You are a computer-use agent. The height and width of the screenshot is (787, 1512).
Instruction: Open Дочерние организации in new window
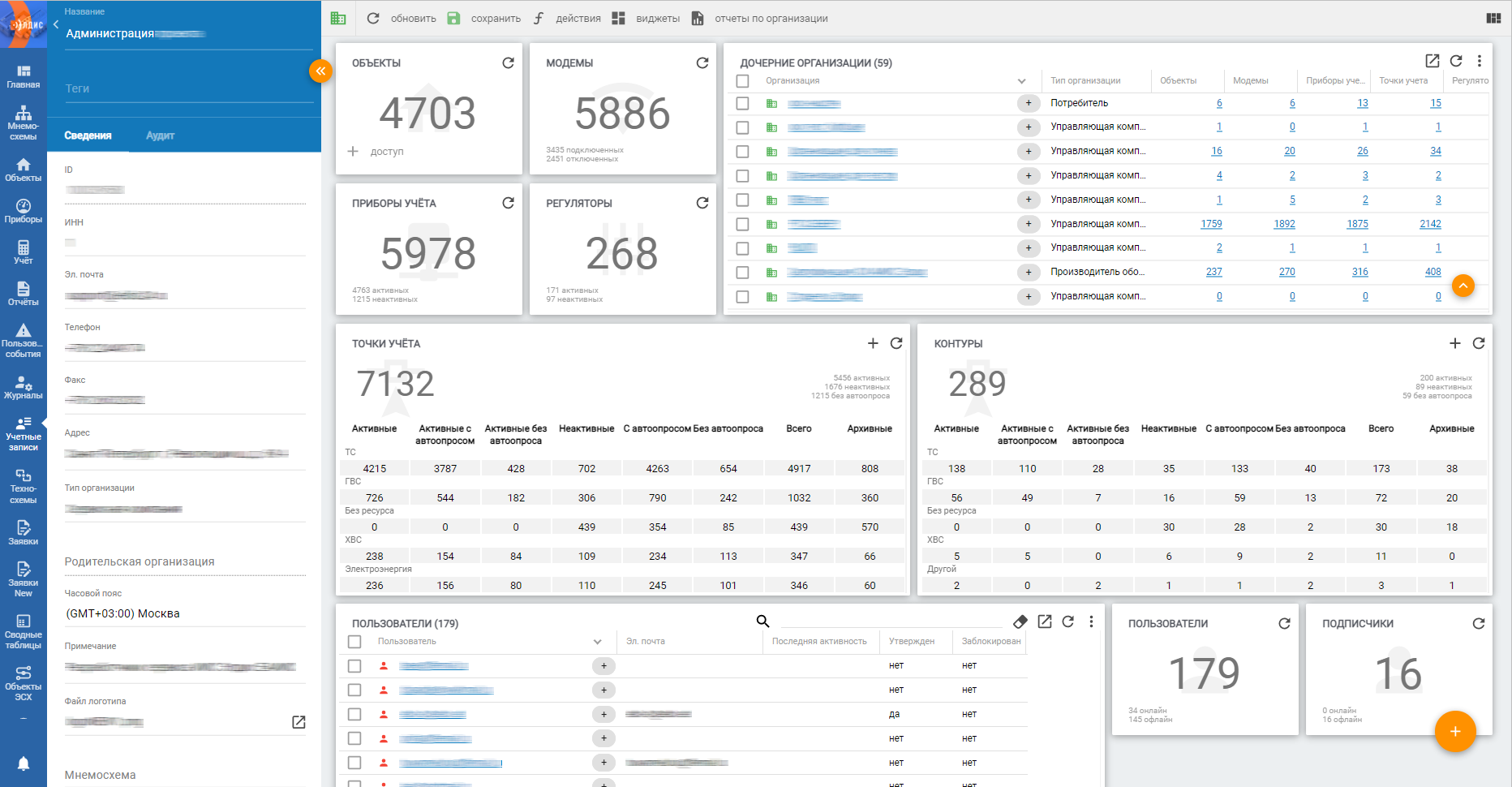pos(1433,61)
